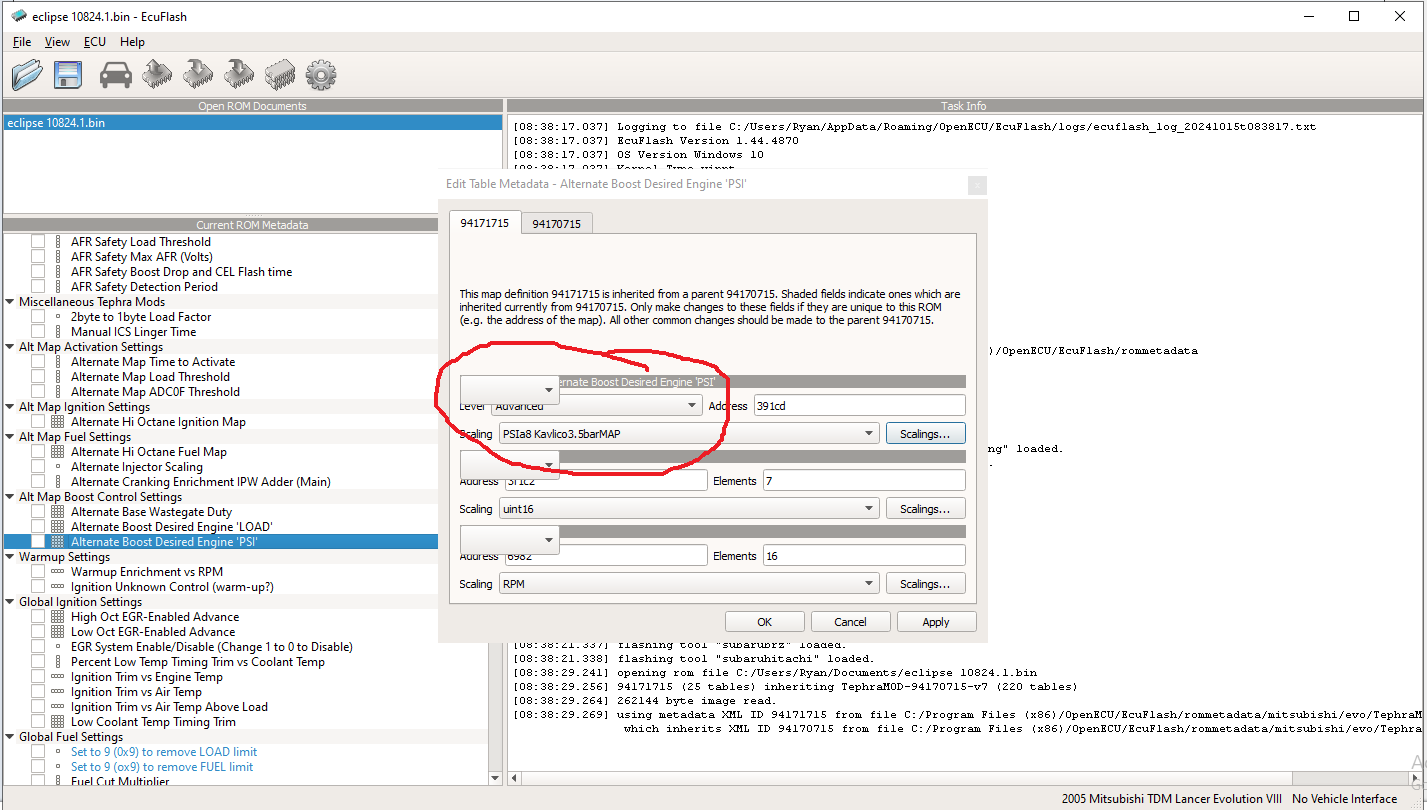Switch to the 94170715 tab

[556, 224]
